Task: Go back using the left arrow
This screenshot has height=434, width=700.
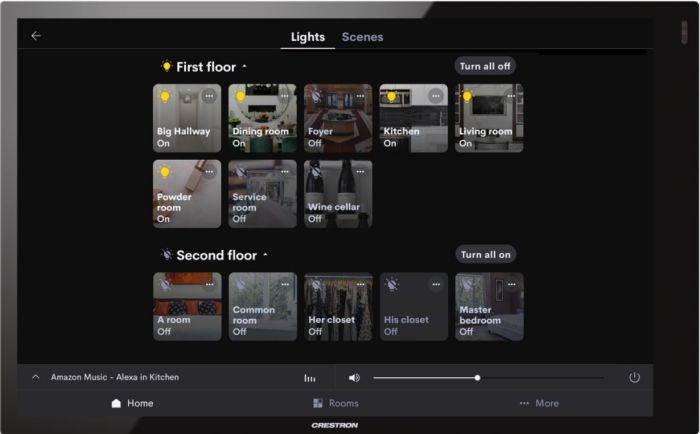Action: tap(36, 36)
